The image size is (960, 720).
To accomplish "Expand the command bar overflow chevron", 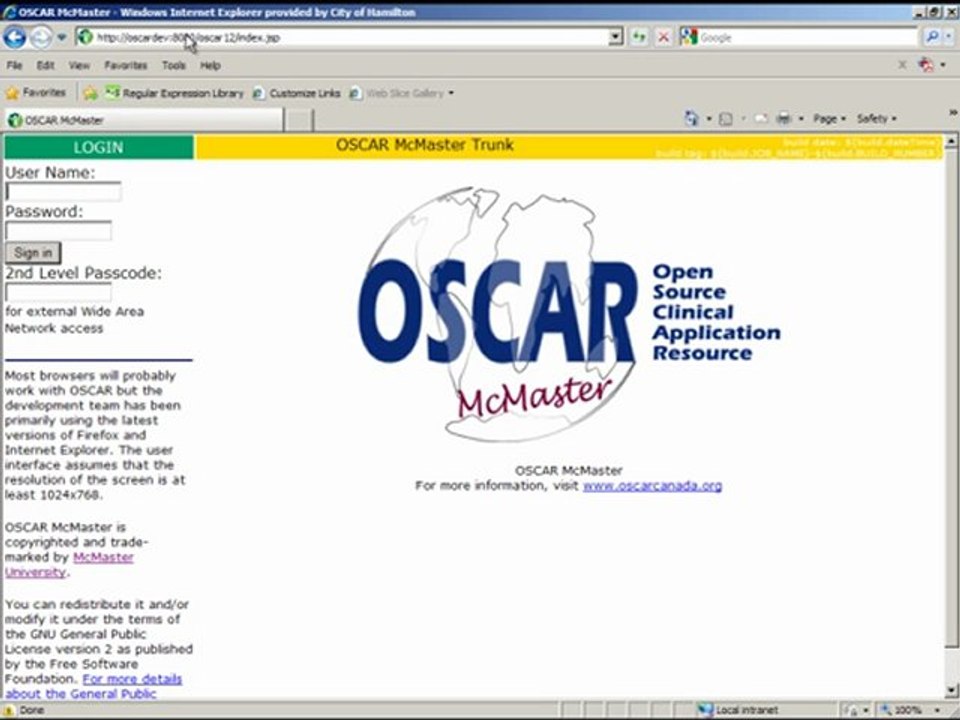I will click(953, 113).
